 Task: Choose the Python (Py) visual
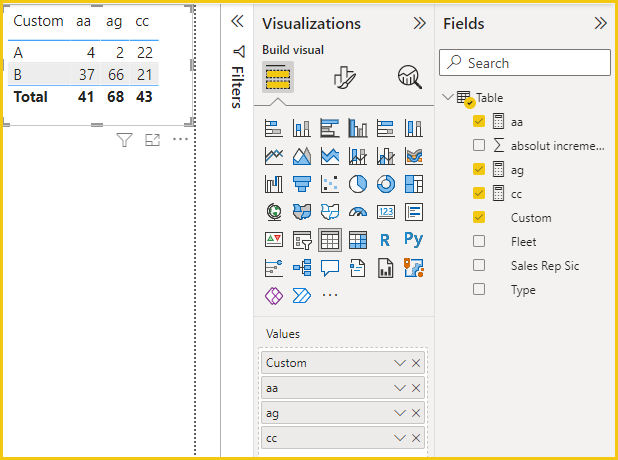(x=413, y=239)
